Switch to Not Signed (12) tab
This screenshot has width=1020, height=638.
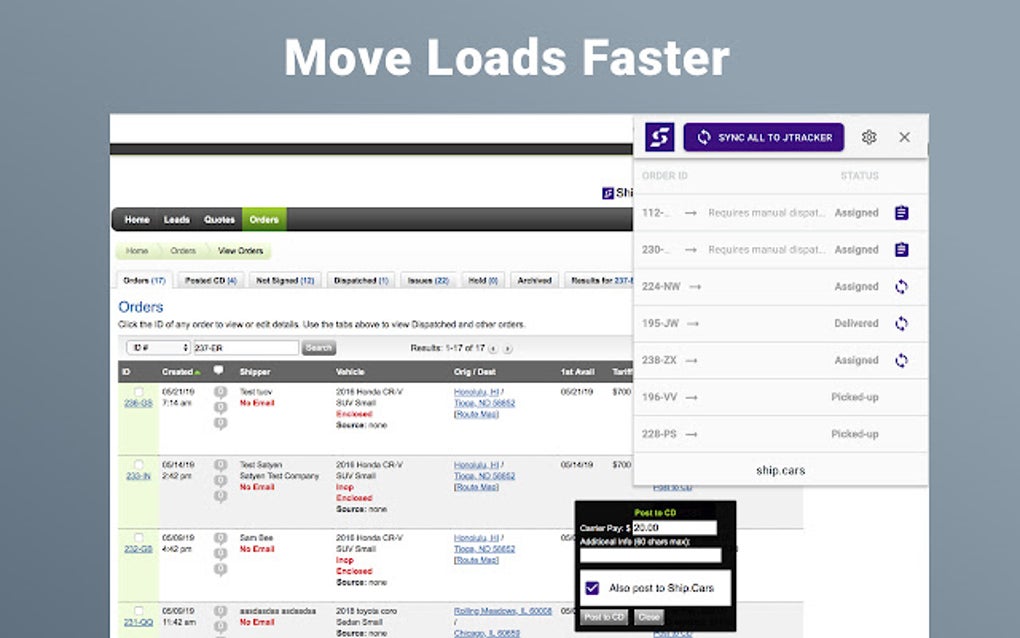(x=285, y=280)
